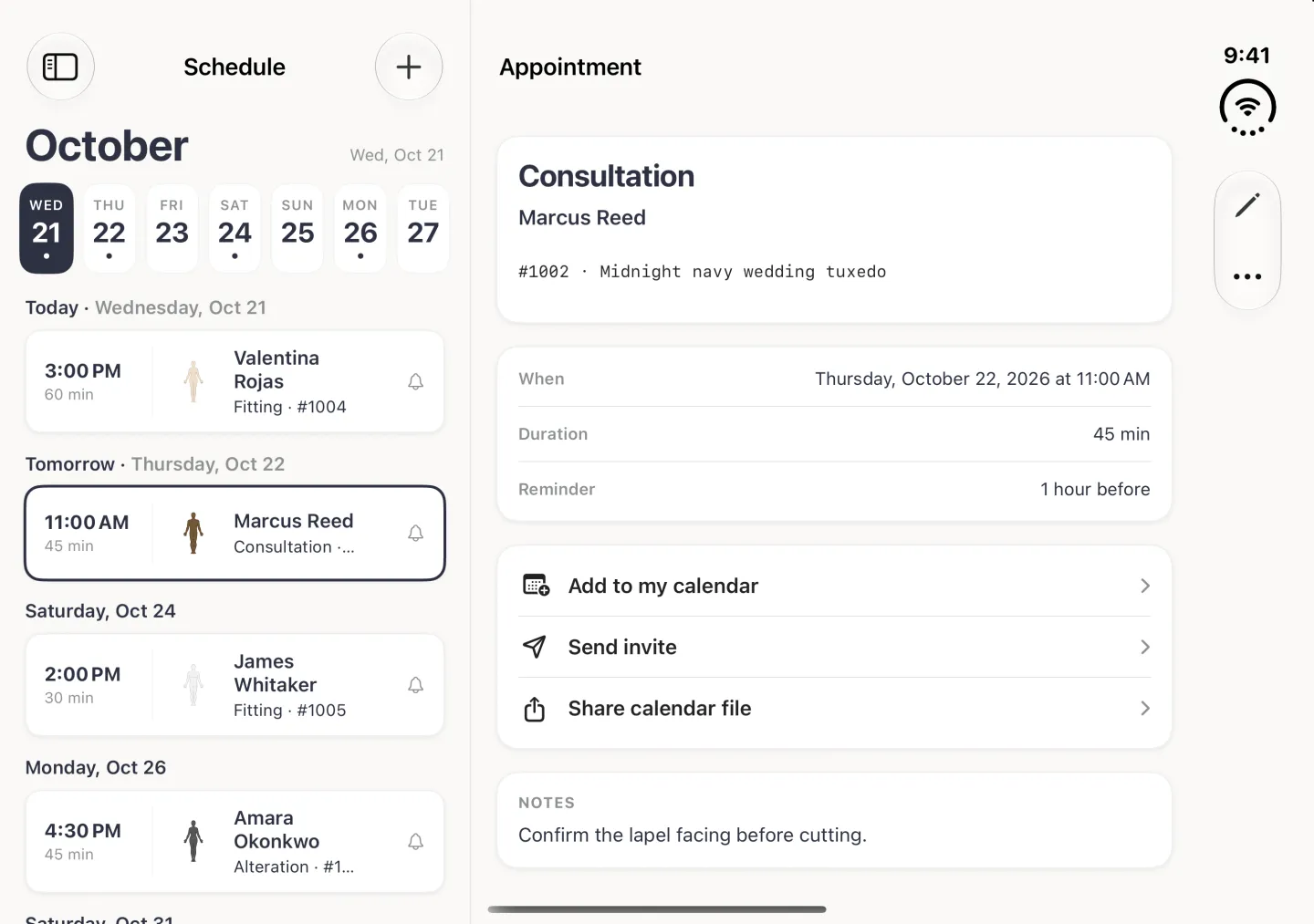1314x924 pixels.
Task: Click the note about lapel facing
Action: [x=693, y=836]
